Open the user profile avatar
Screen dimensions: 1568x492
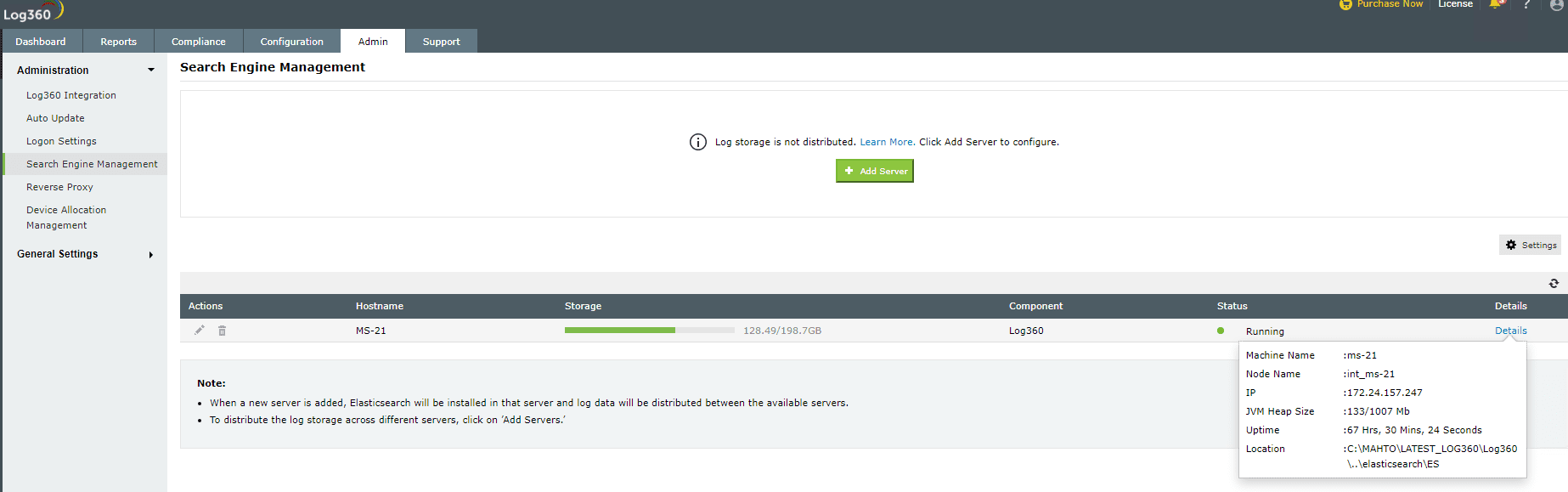click(x=1556, y=4)
